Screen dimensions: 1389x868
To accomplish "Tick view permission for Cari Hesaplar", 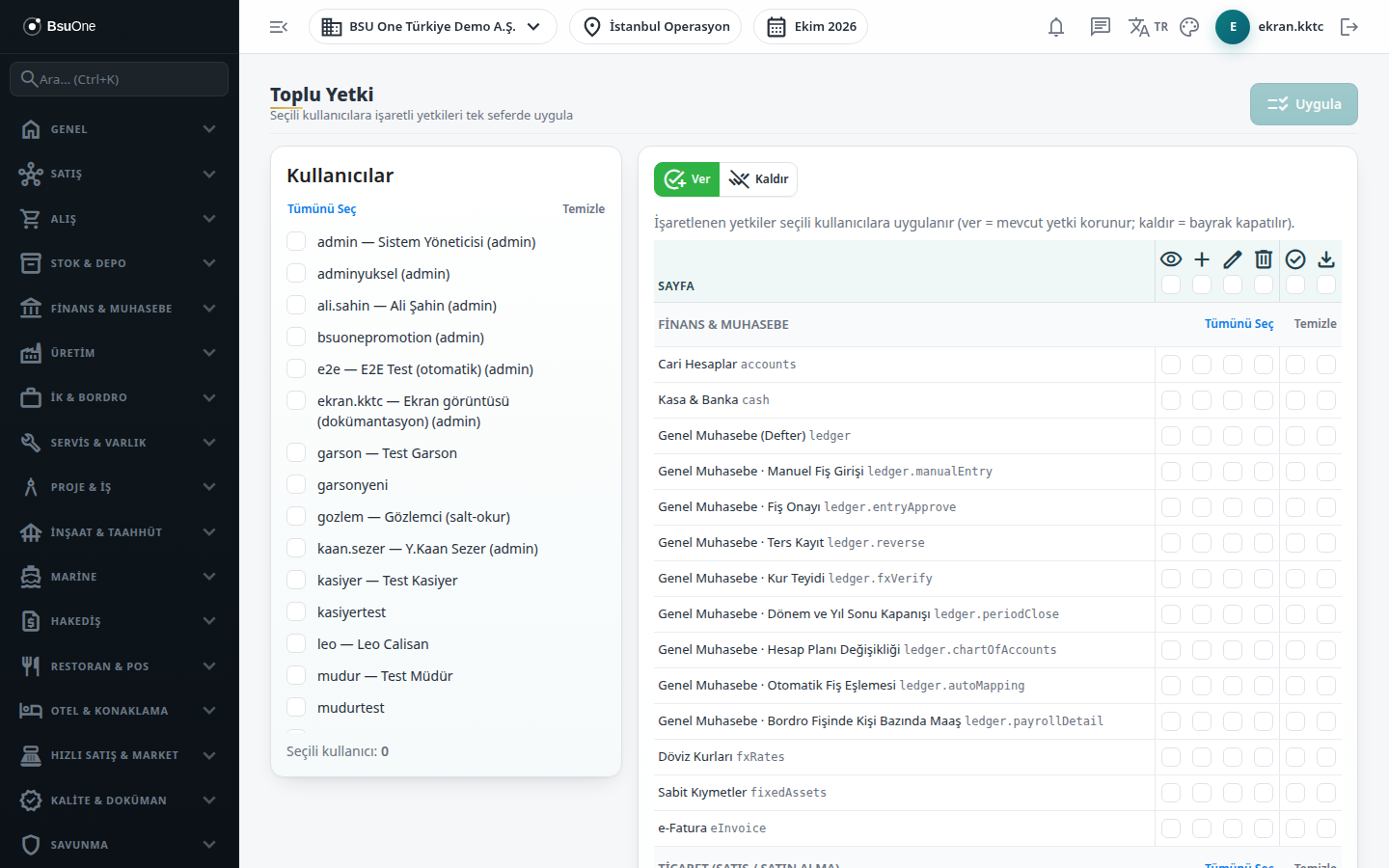I will click(x=1171, y=365).
